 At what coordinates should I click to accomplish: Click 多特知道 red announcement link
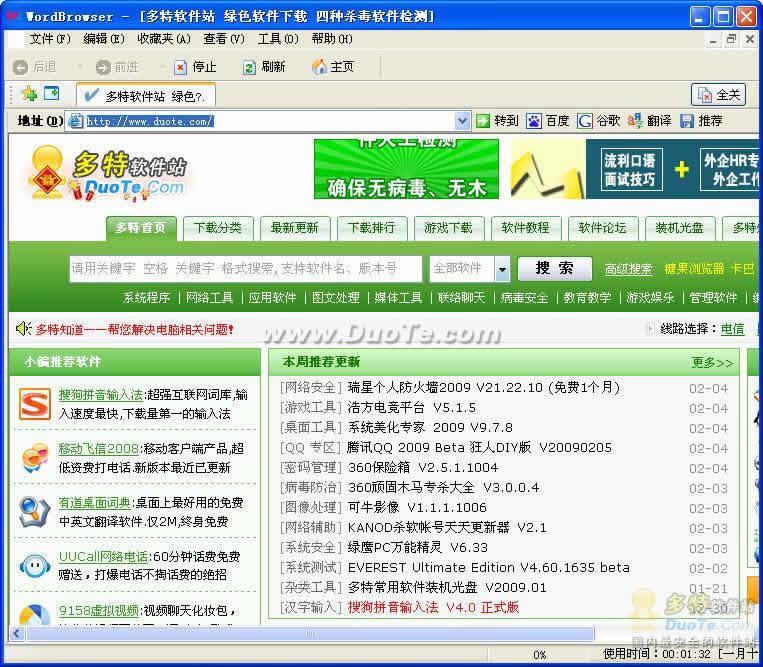[135, 329]
